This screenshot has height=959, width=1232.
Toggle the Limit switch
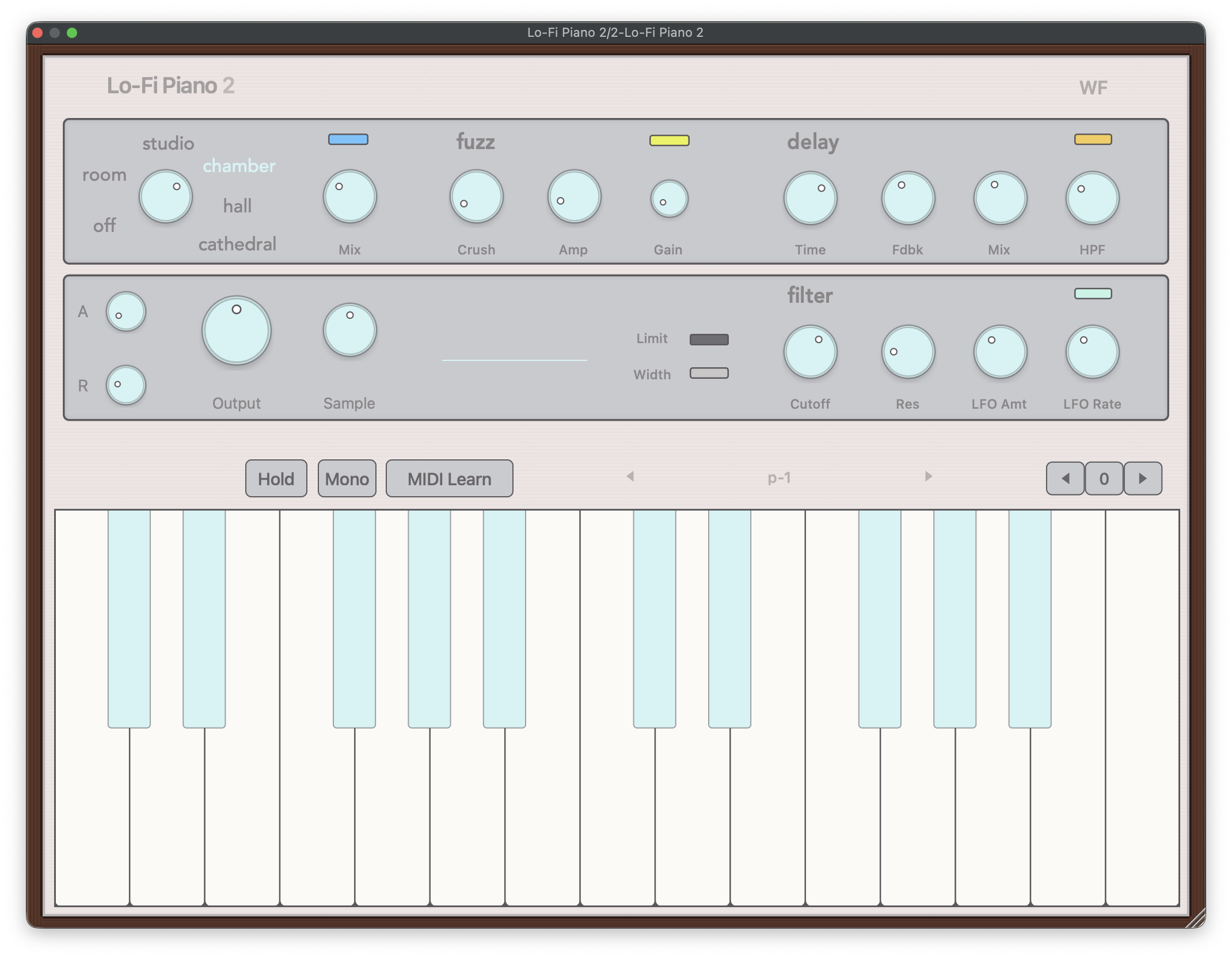pyautogui.click(x=709, y=340)
